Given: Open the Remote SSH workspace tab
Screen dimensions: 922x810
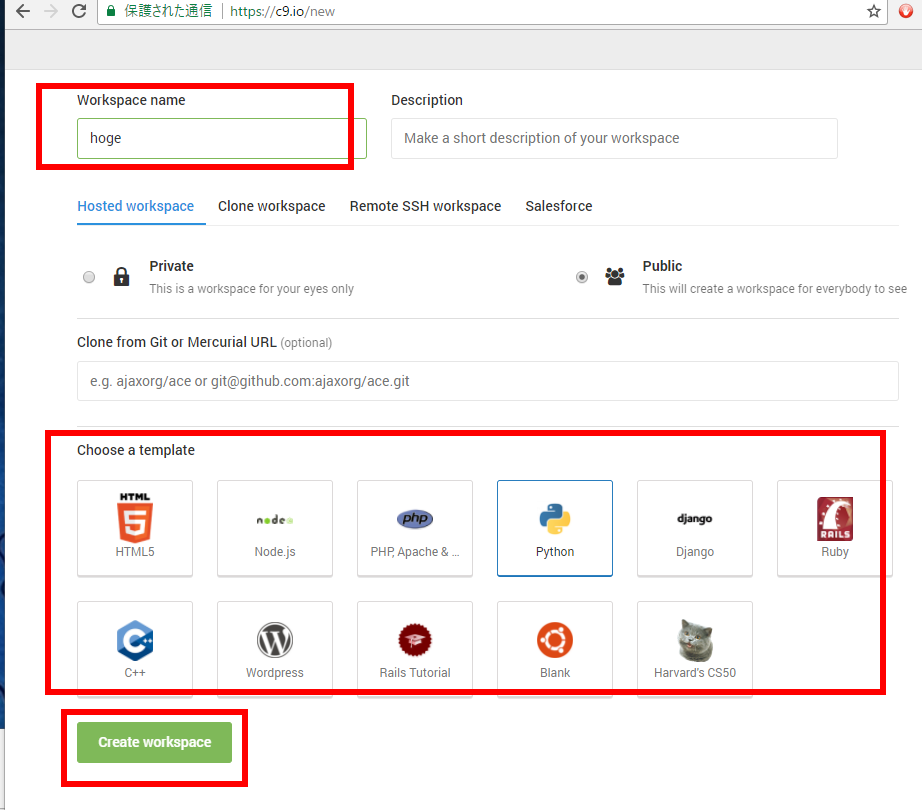Looking at the screenshot, I should 425,206.
